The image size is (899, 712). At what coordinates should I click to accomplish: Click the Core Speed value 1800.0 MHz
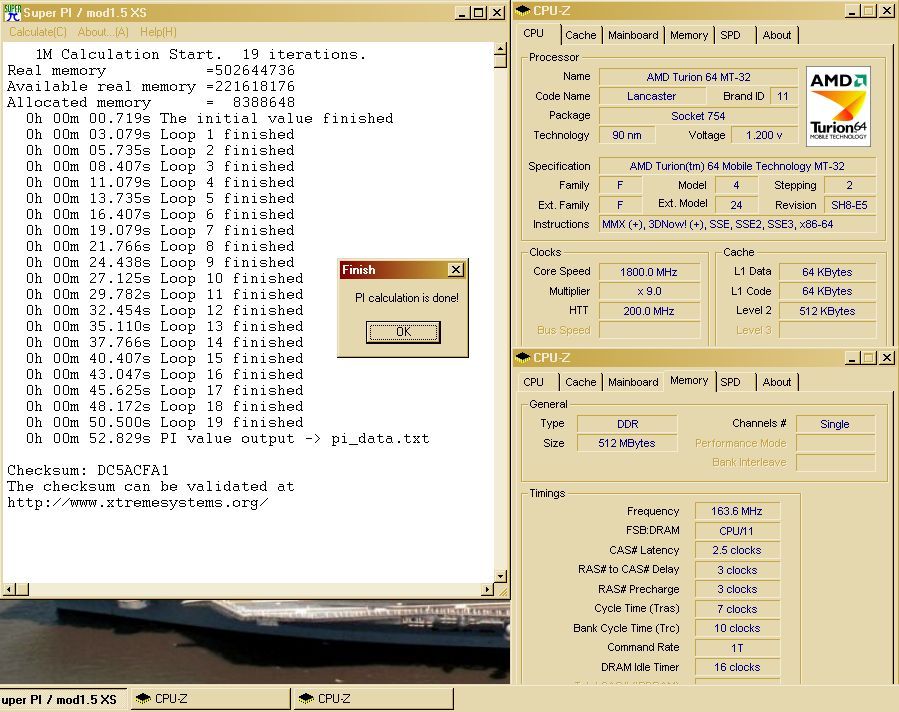[x=648, y=272]
